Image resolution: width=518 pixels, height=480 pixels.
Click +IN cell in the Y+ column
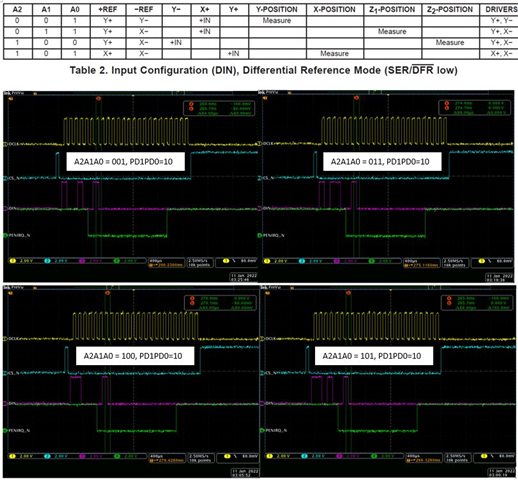coord(234,54)
